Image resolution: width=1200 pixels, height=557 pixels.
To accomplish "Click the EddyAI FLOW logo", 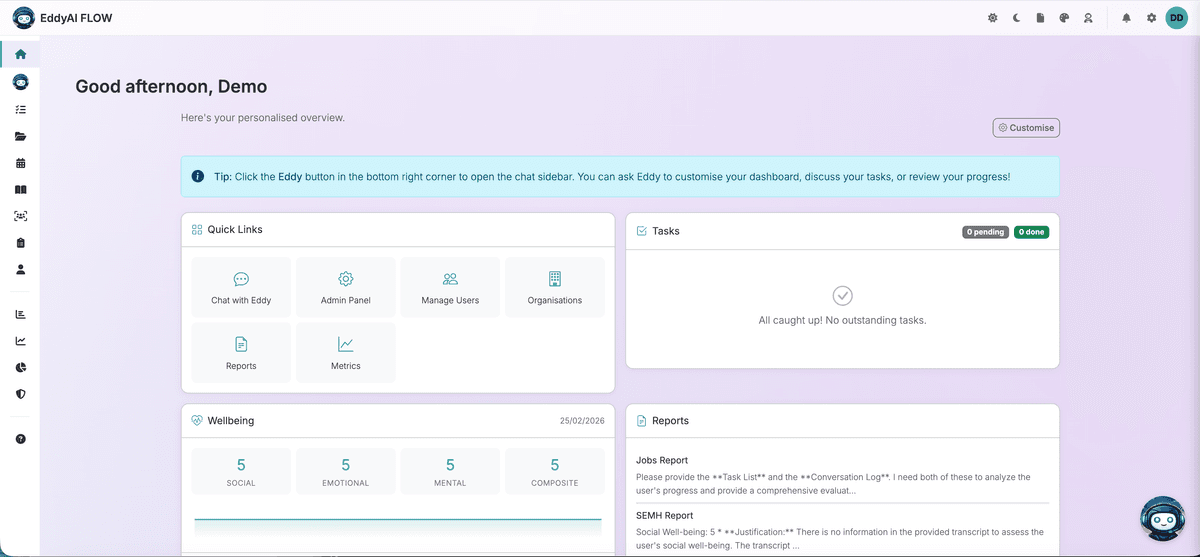I will [63, 18].
